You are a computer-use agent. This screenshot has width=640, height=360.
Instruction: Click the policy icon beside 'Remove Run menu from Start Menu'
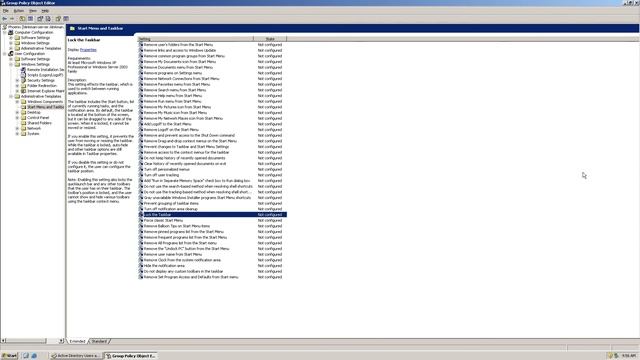(x=141, y=101)
